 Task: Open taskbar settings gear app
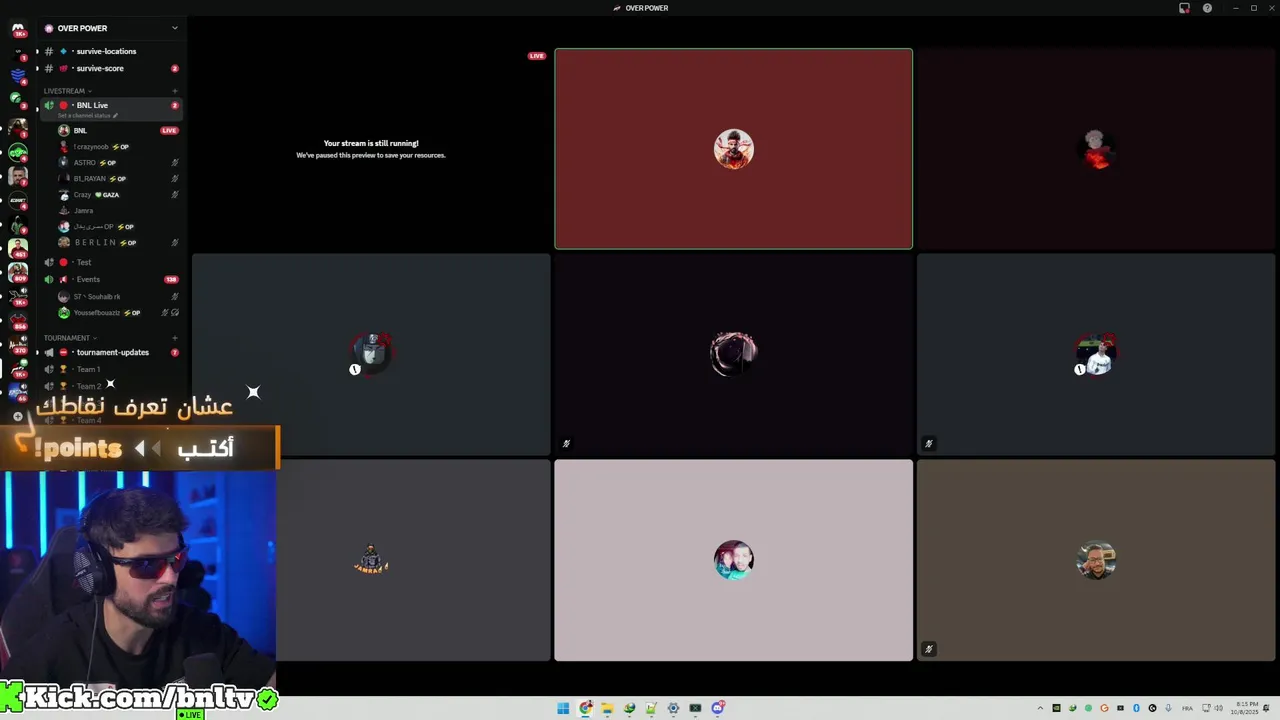point(673,708)
